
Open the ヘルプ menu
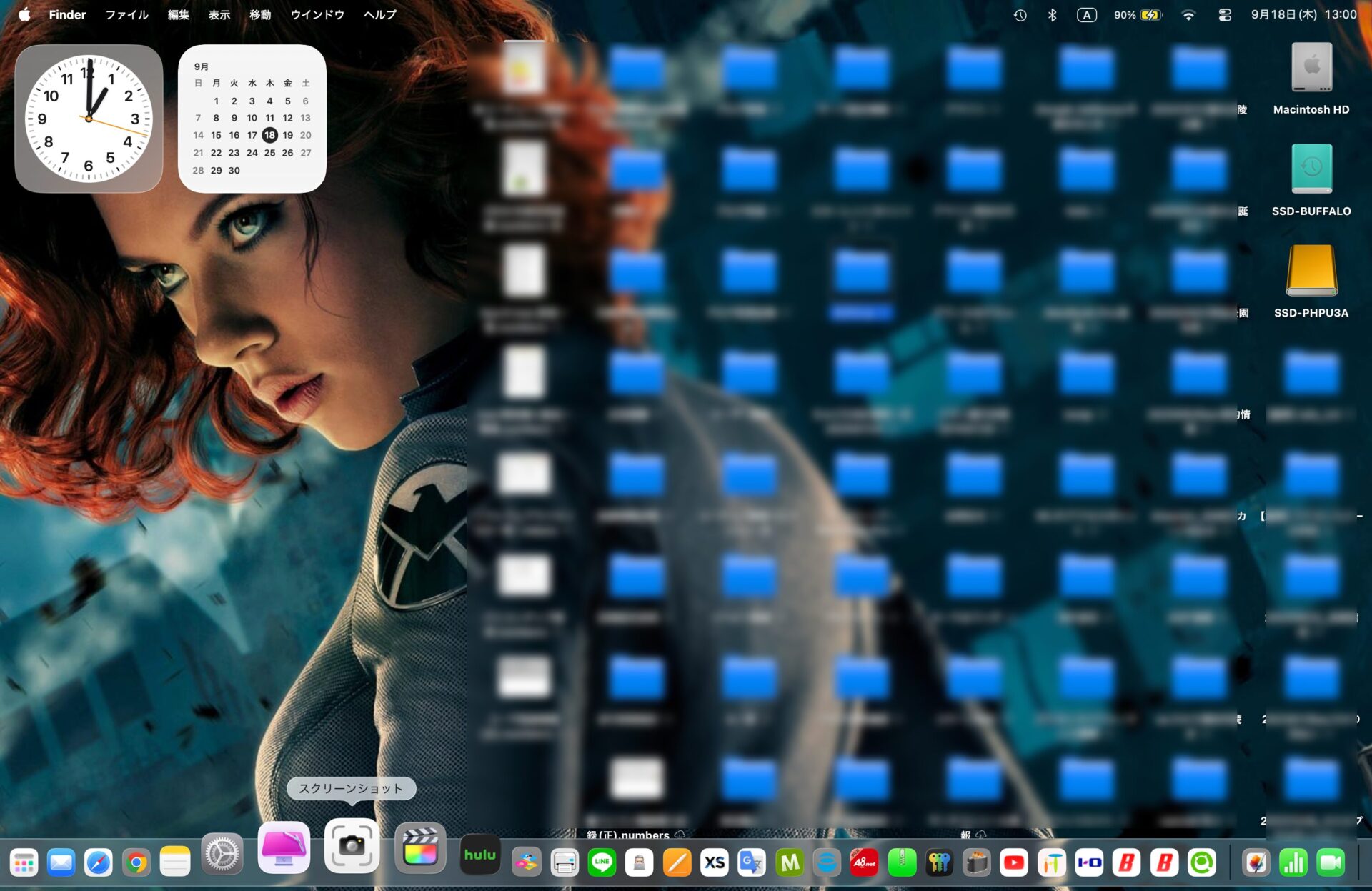380,14
